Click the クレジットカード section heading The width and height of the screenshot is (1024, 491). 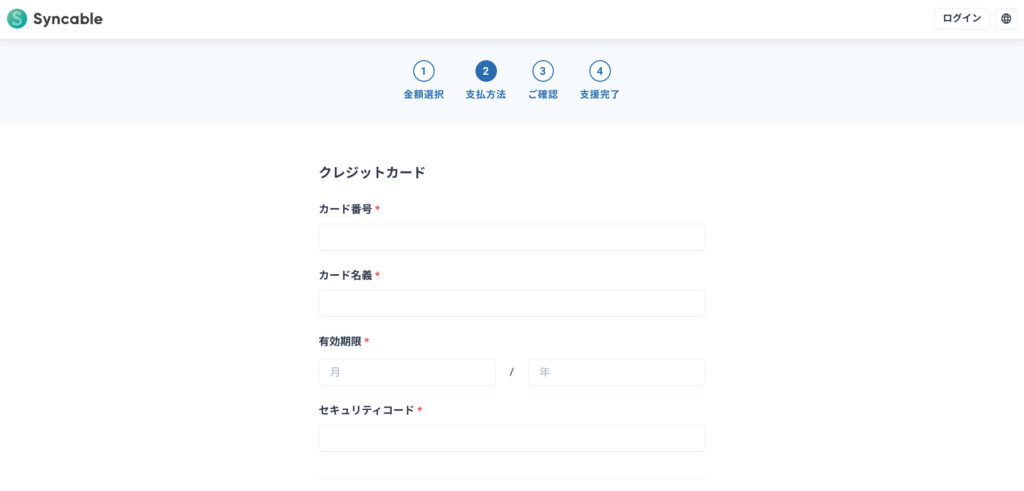[x=372, y=173]
